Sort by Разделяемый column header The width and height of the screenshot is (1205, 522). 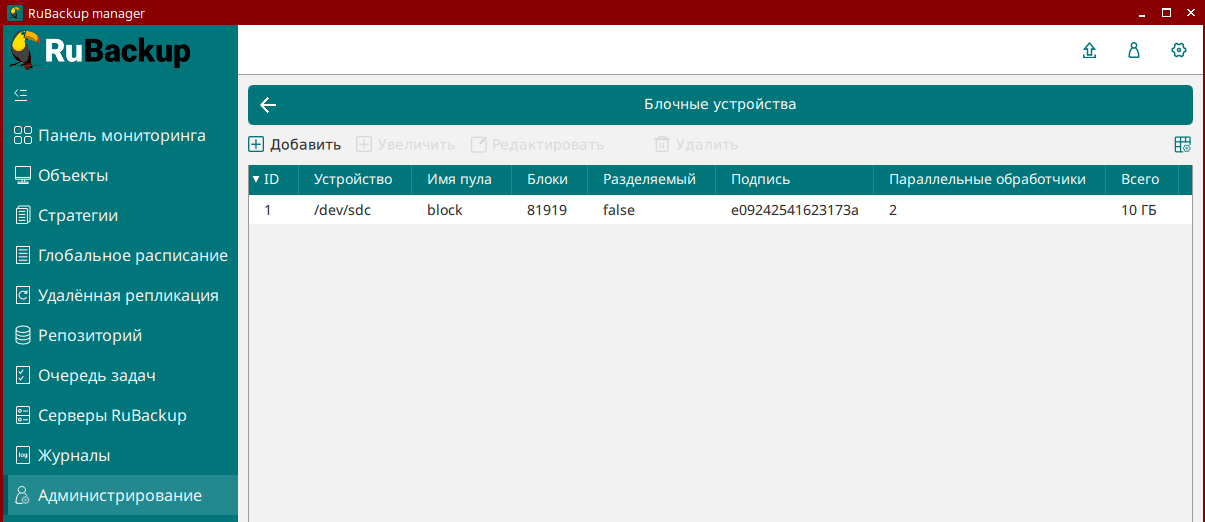tap(651, 180)
